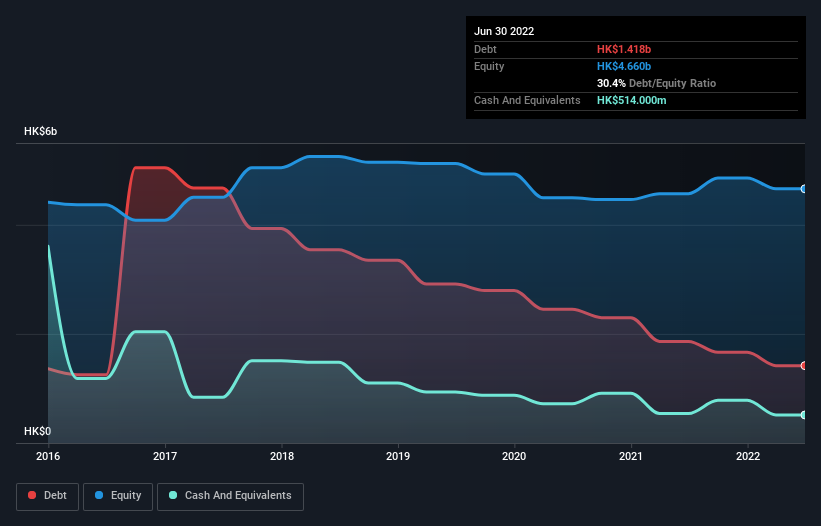The image size is (821, 526).
Task: Click the red Debt legend dot
Action: coord(32,495)
